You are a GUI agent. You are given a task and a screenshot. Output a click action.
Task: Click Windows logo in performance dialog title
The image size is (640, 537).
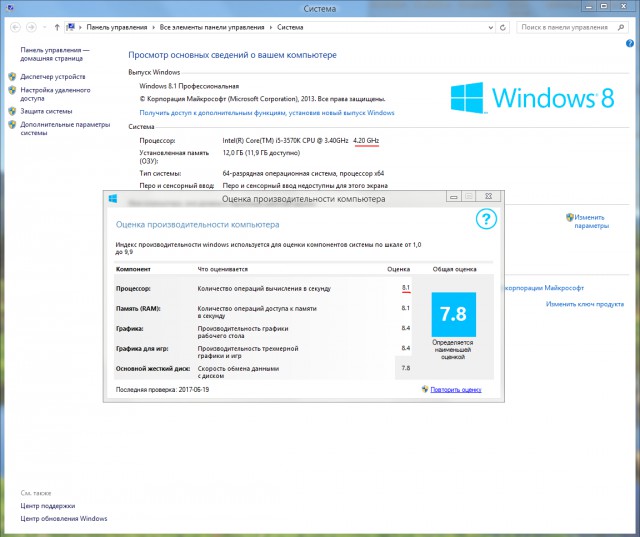[x=113, y=199]
